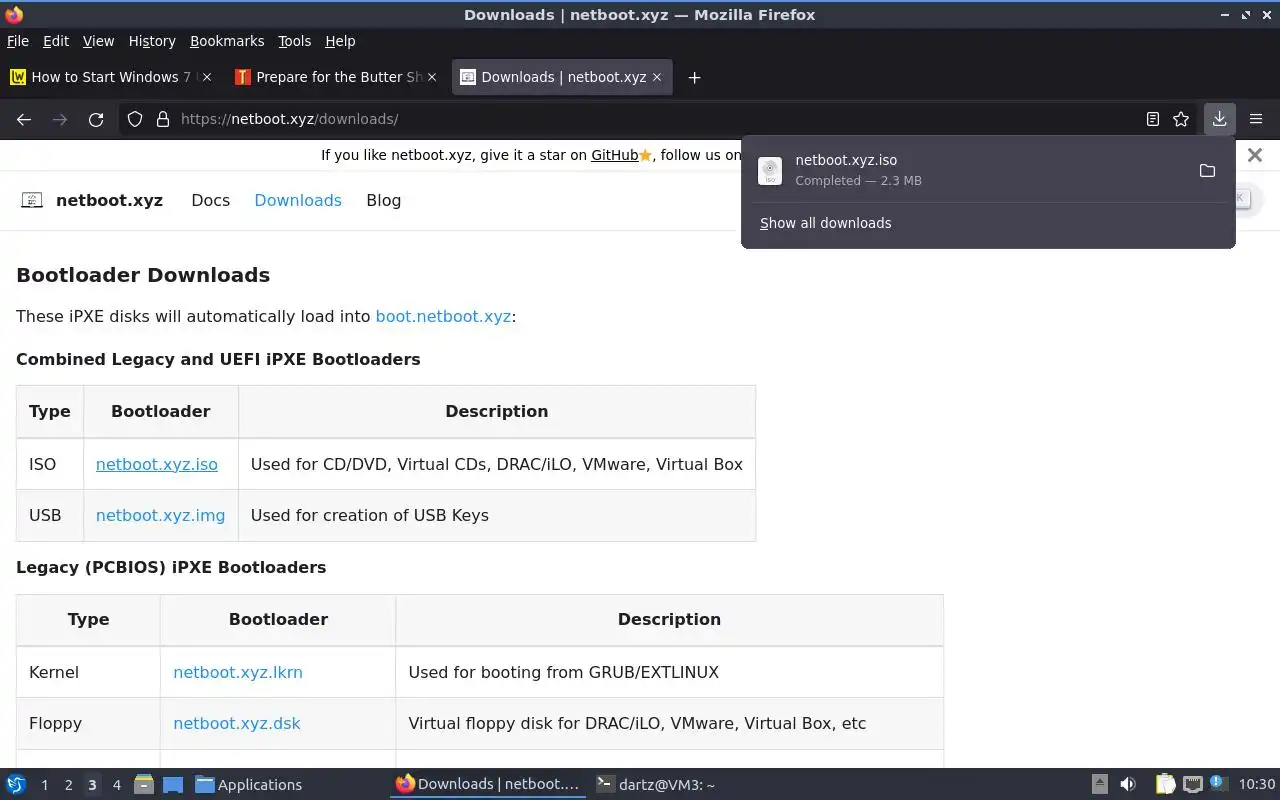This screenshot has height=800, width=1280.
Task: Download netboot.xyz.dsk floppy bootloader
Action: tap(237, 723)
